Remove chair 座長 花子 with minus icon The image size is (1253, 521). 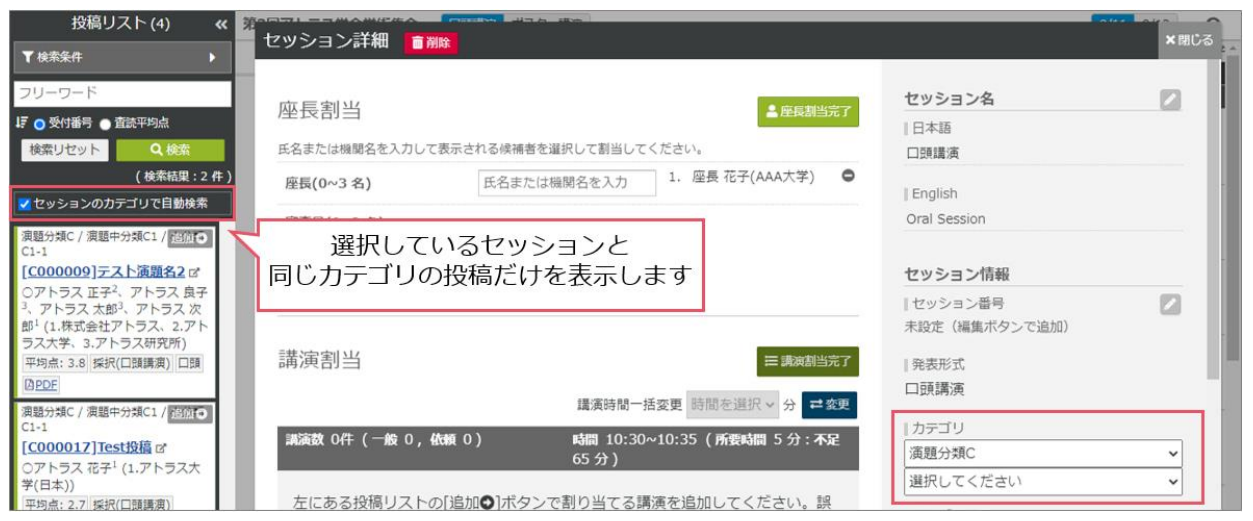click(847, 176)
